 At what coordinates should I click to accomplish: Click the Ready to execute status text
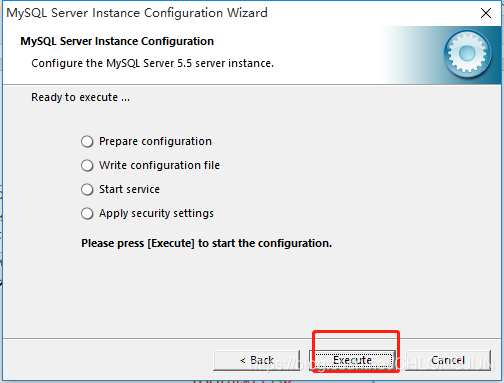click(80, 97)
